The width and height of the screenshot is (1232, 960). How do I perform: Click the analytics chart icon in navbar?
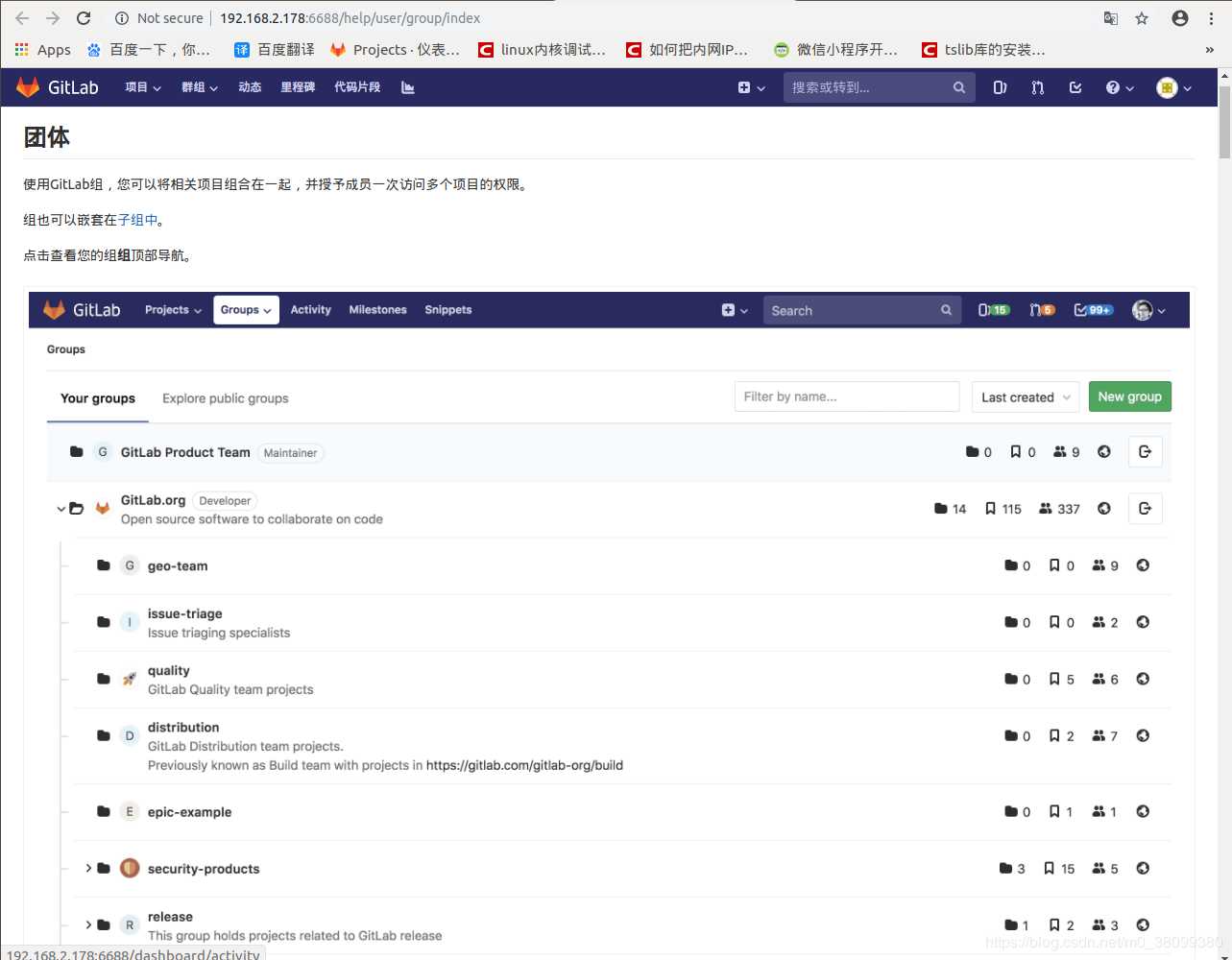[x=408, y=87]
